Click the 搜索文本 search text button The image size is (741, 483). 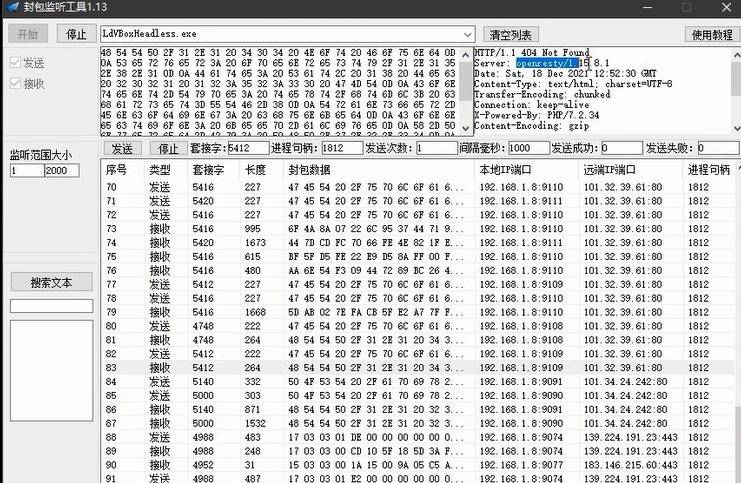pos(52,282)
